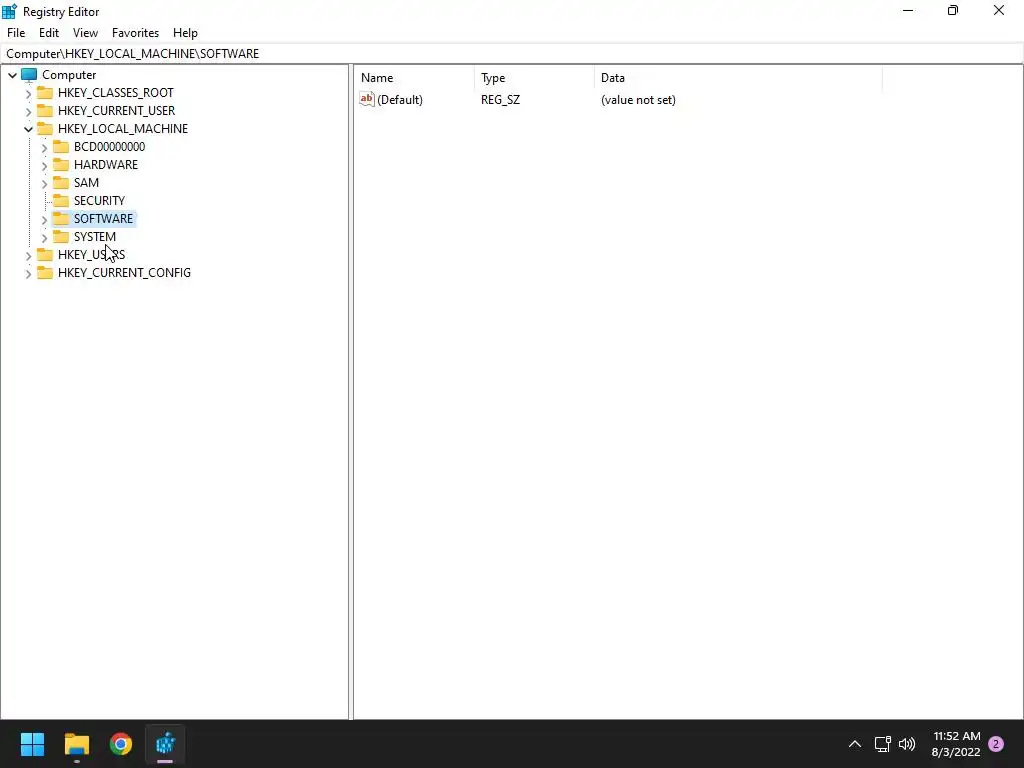The height and width of the screenshot is (768, 1024).
Task: Click the registry path address bar
Action: click(x=512, y=54)
